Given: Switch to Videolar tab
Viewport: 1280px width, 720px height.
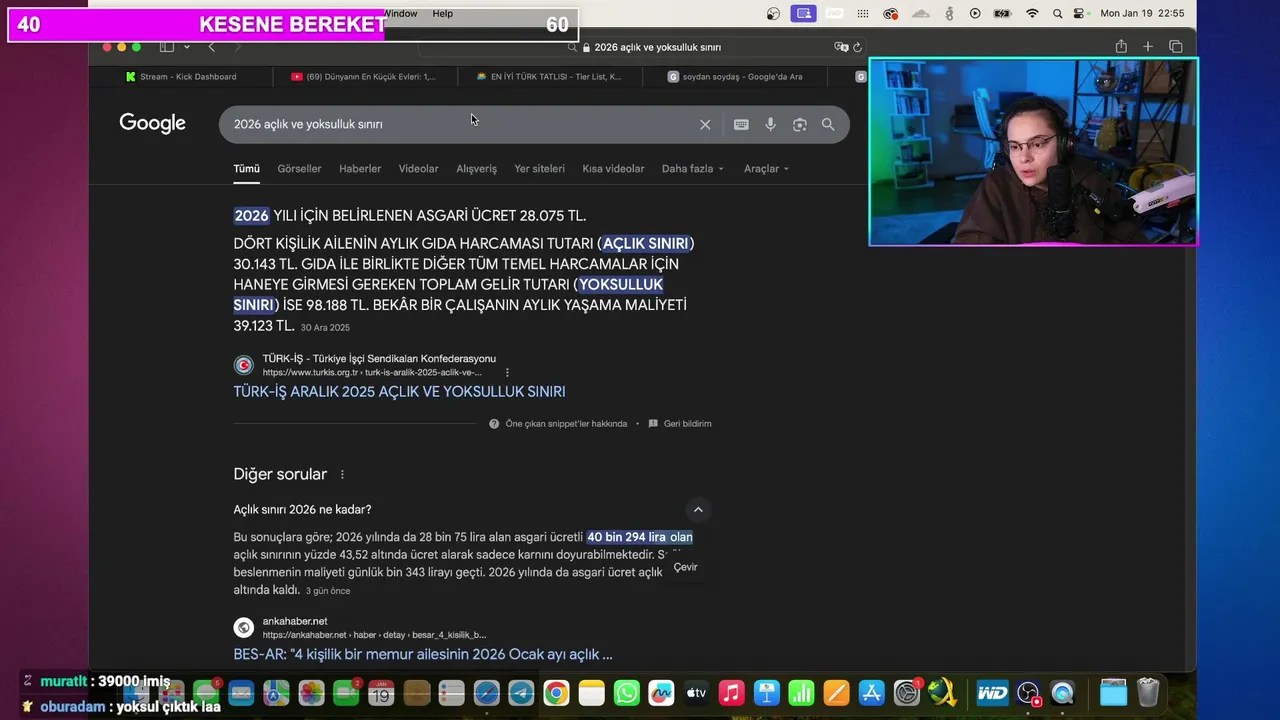Looking at the screenshot, I should click(x=418, y=169).
